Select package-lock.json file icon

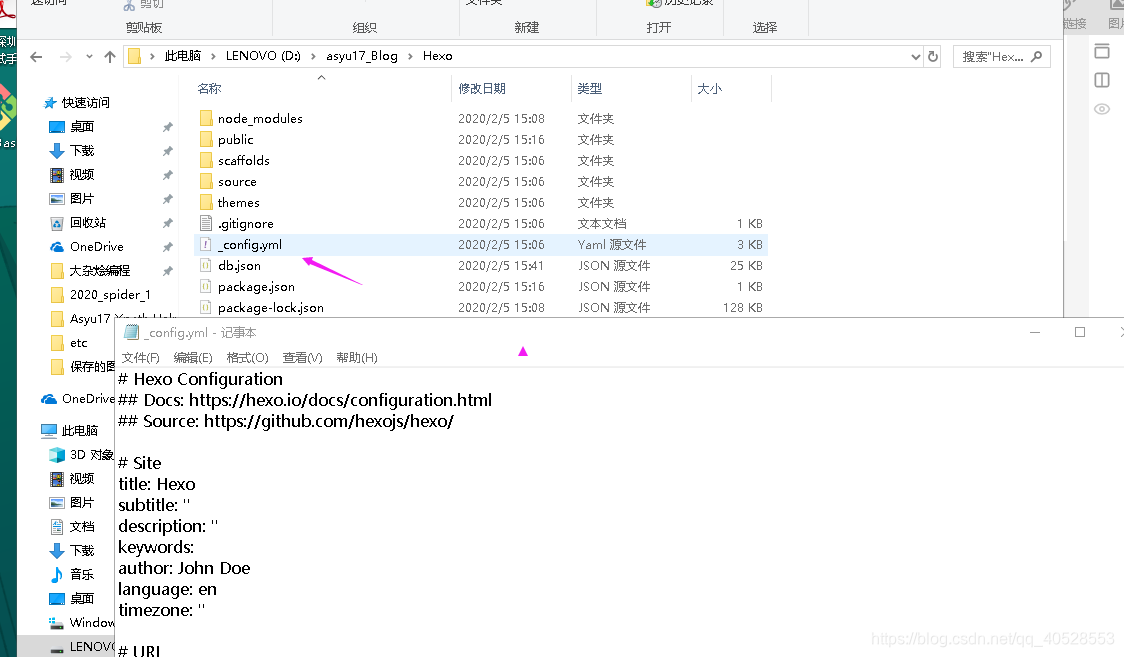[206, 307]
